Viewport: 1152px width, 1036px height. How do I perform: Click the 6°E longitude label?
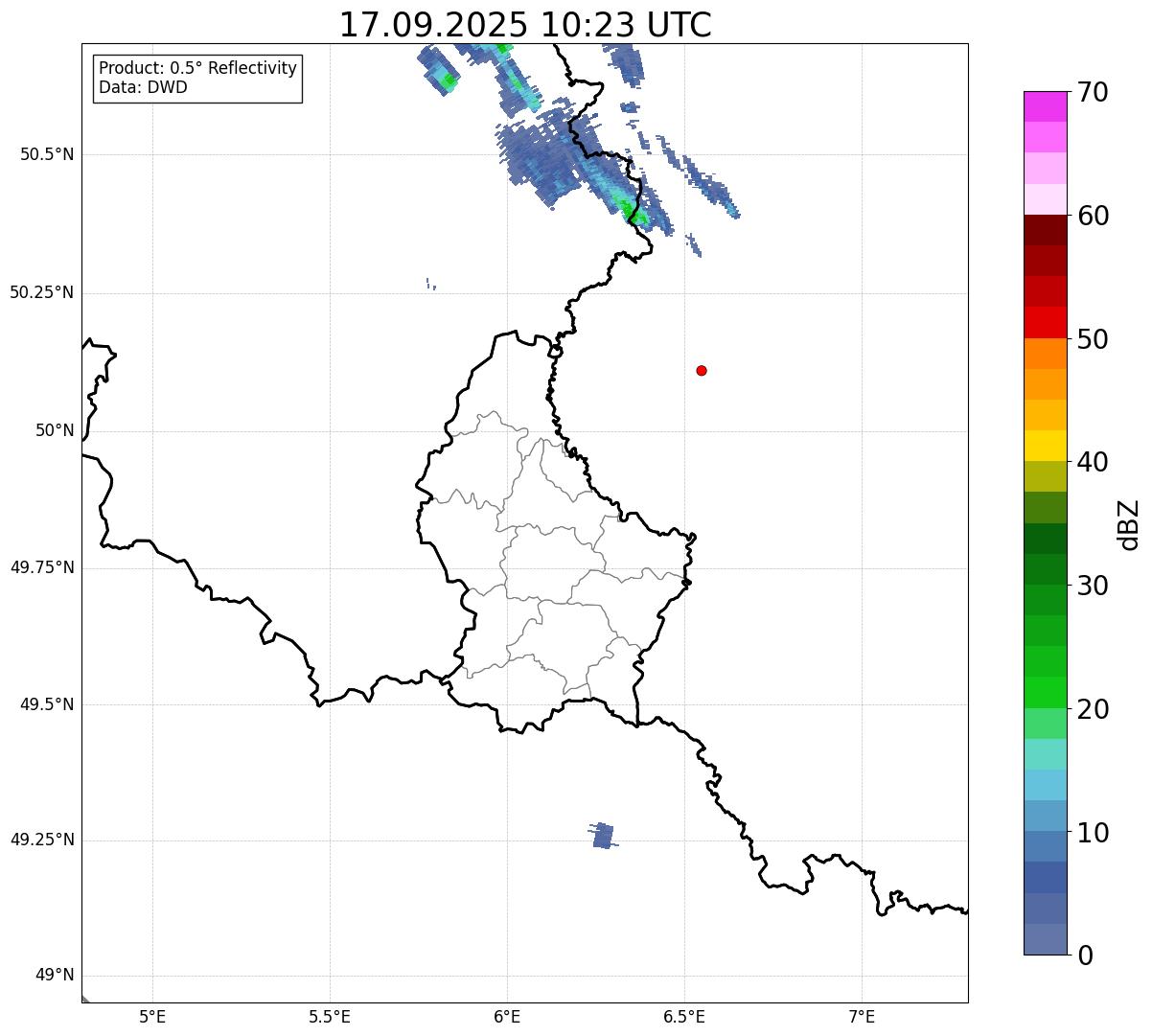(x=507, y=1017)
